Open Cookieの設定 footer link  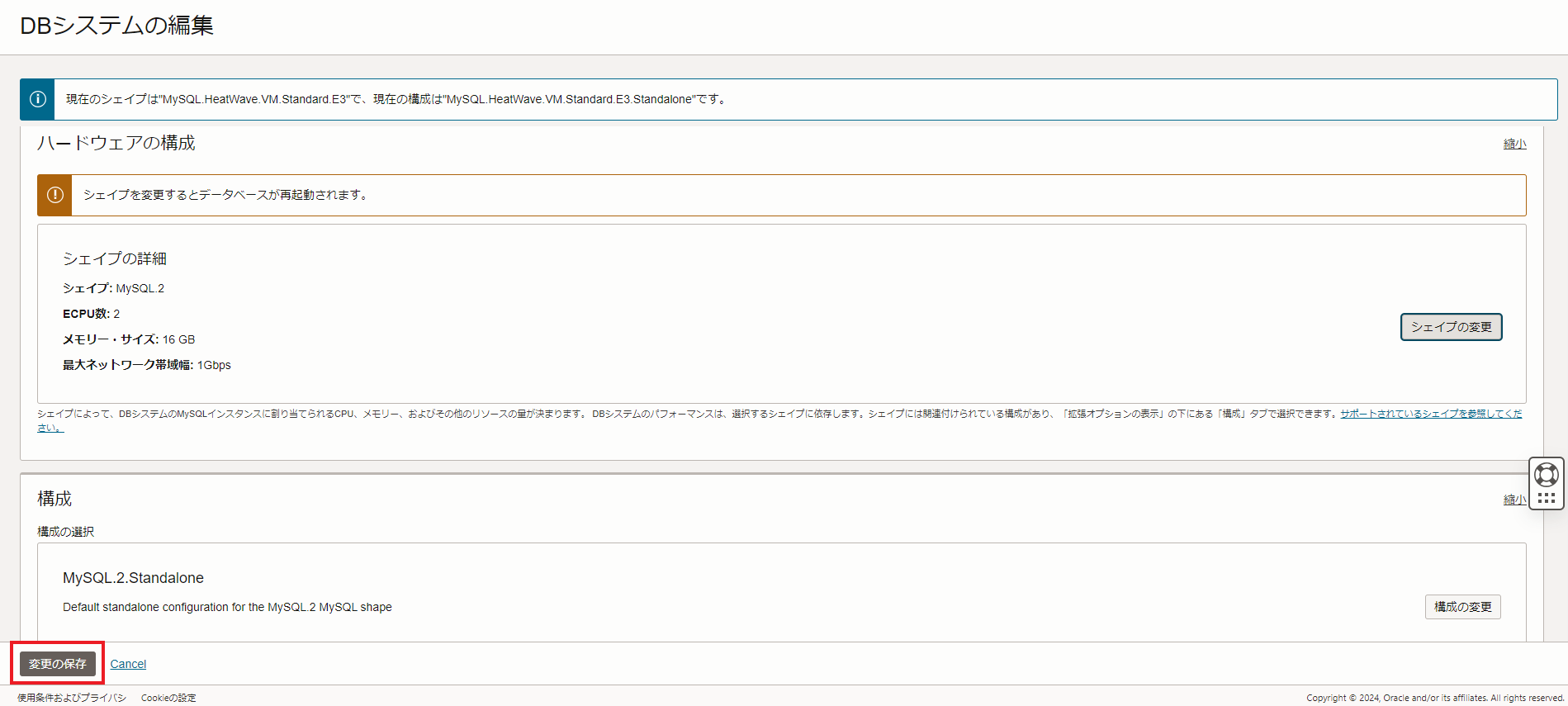point(168,698)
